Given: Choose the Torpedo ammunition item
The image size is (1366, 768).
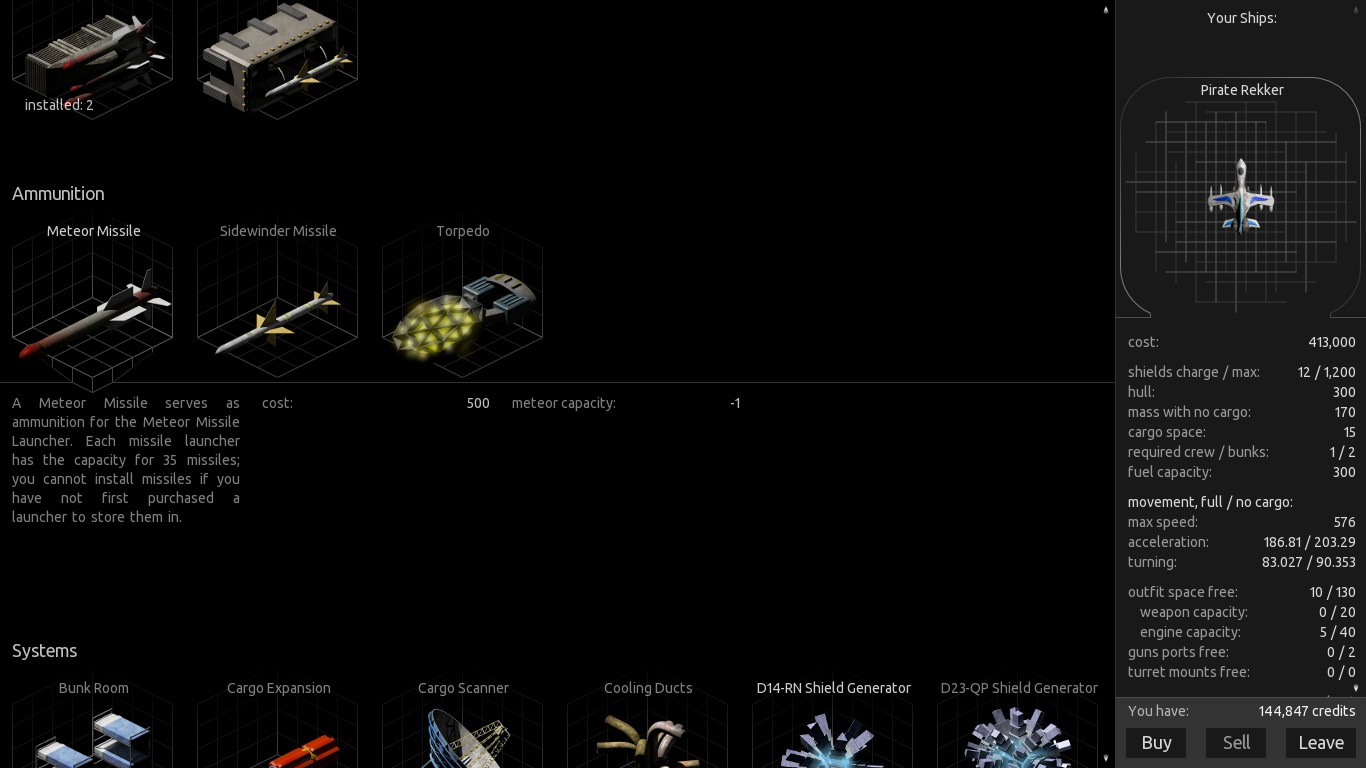Looking at the screenshot, I should 463,301.
